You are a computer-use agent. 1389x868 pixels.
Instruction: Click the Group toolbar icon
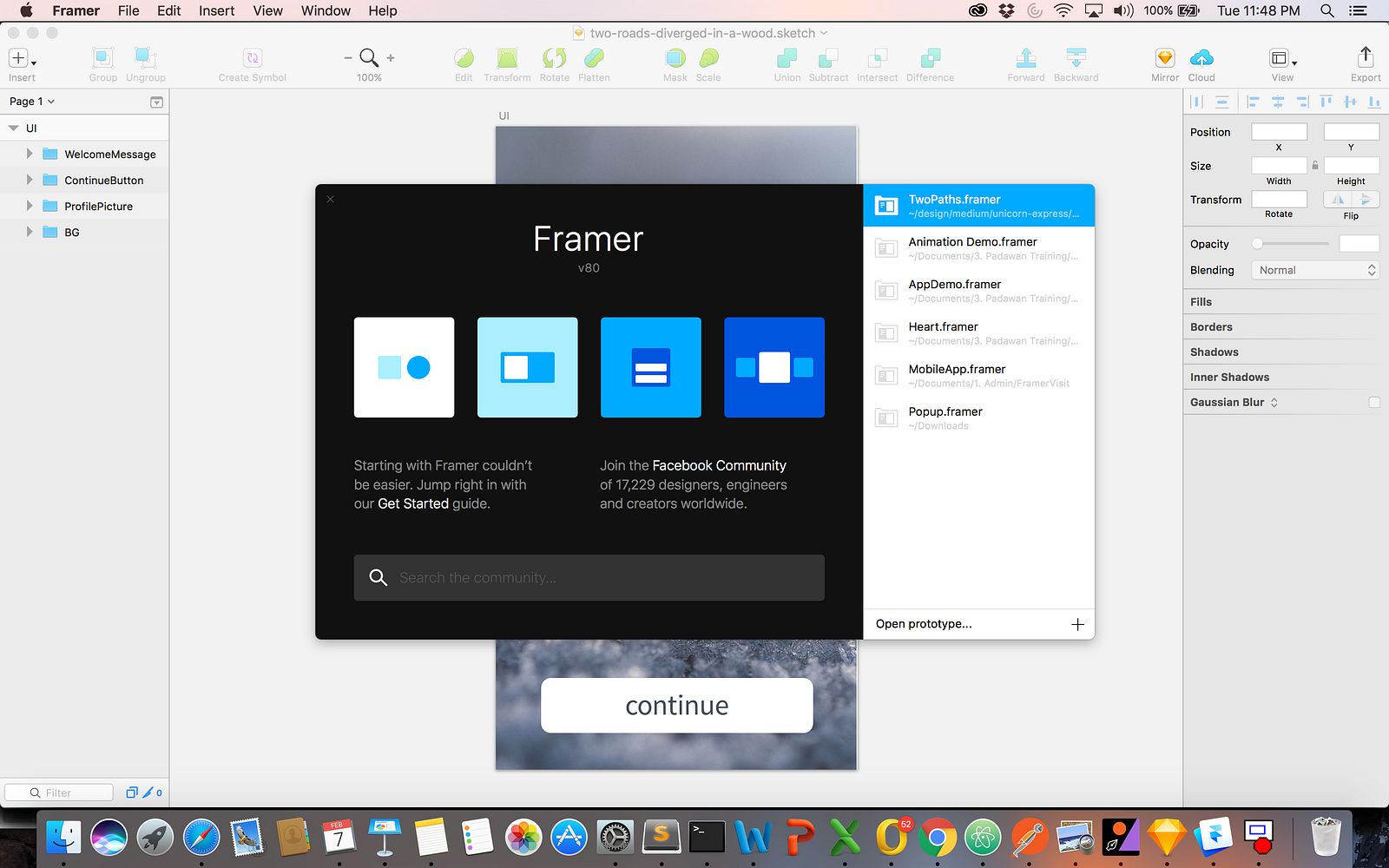tap(103, 58)
